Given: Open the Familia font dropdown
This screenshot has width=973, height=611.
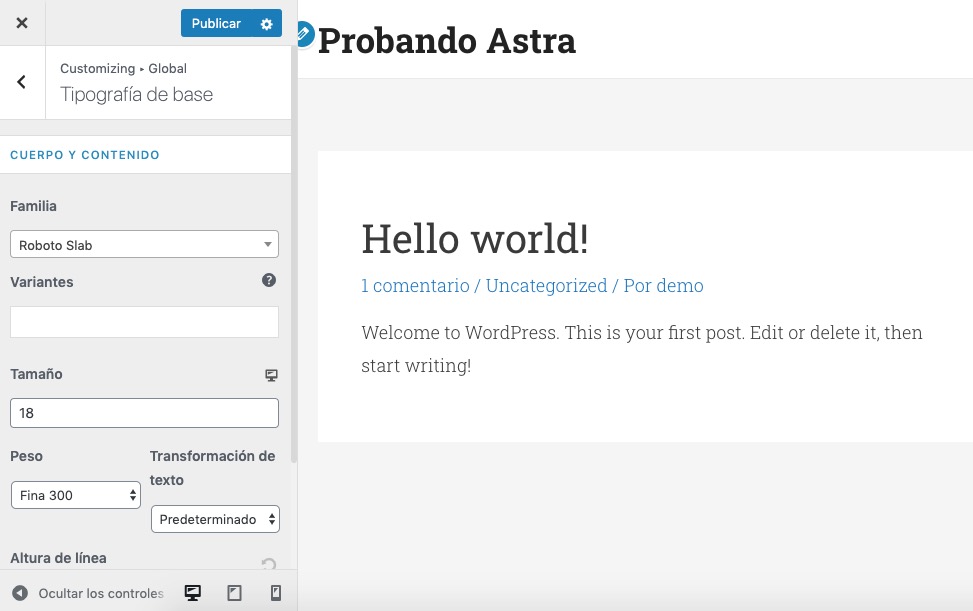Looking at the screenshot, I should (144, 244).
